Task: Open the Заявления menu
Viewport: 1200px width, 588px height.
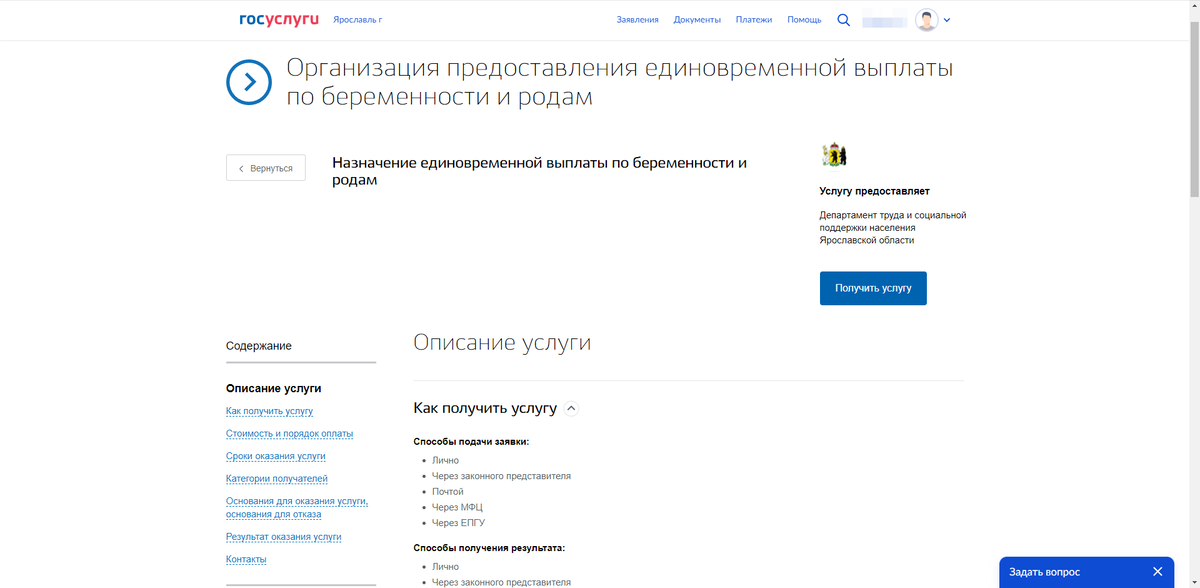Action: click(638, 20)
